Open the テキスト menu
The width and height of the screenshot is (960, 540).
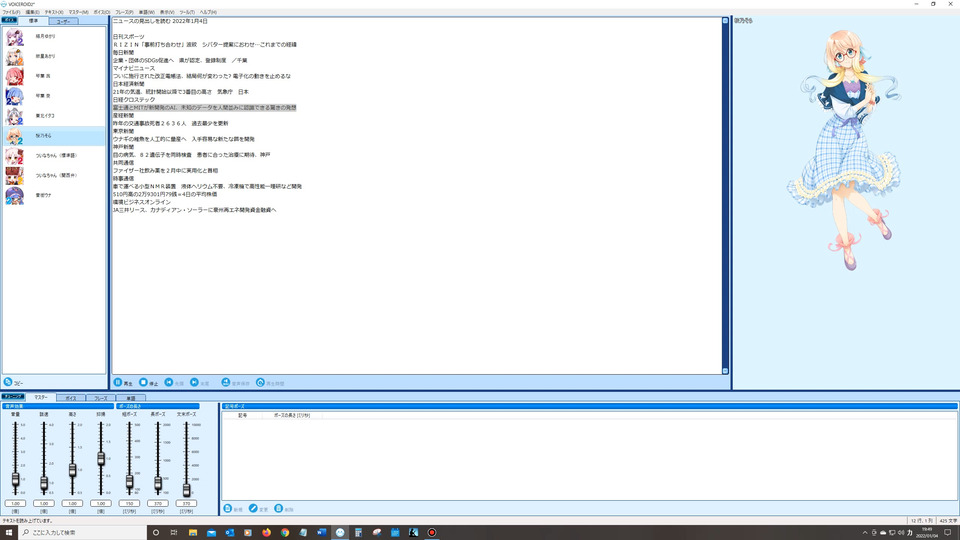[x=54, y=12]
